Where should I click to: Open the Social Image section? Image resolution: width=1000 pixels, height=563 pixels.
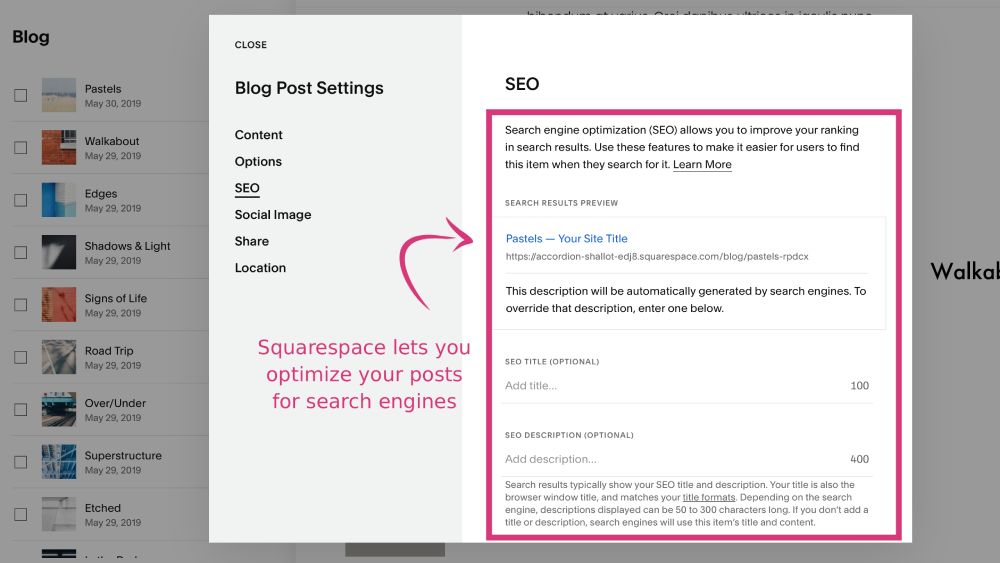pos(273,215)
